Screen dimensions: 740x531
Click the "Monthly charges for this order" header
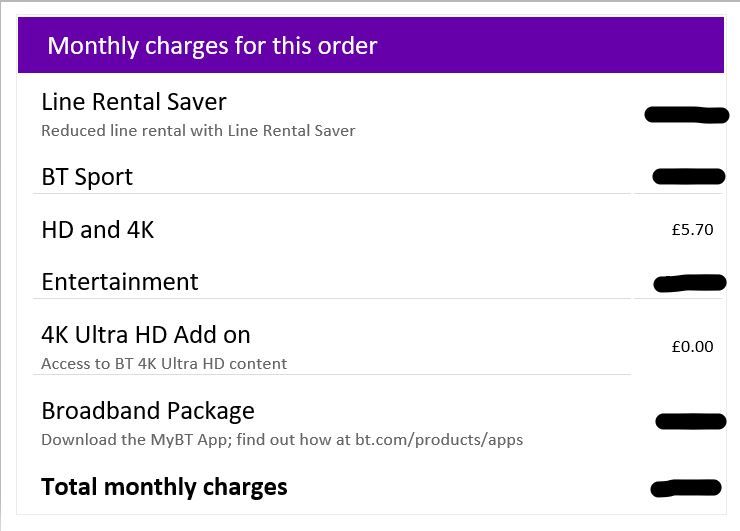point(212,46)
